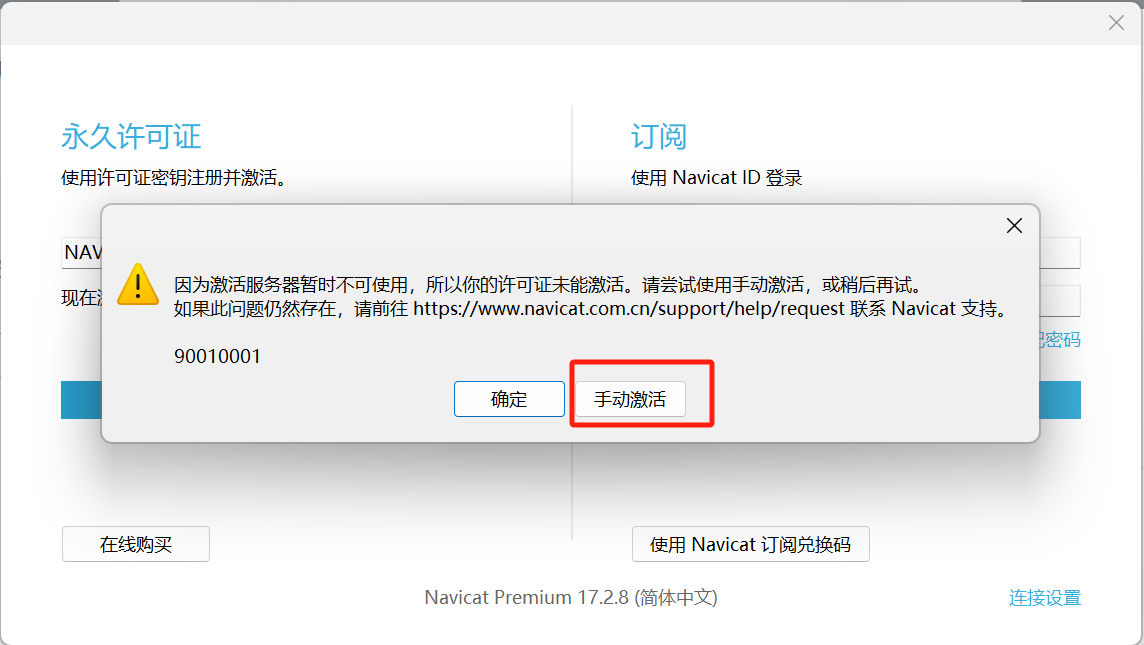Click 使用 Navicat 订阅兑换码 button

pyautogui.click(x=751, y=544)
